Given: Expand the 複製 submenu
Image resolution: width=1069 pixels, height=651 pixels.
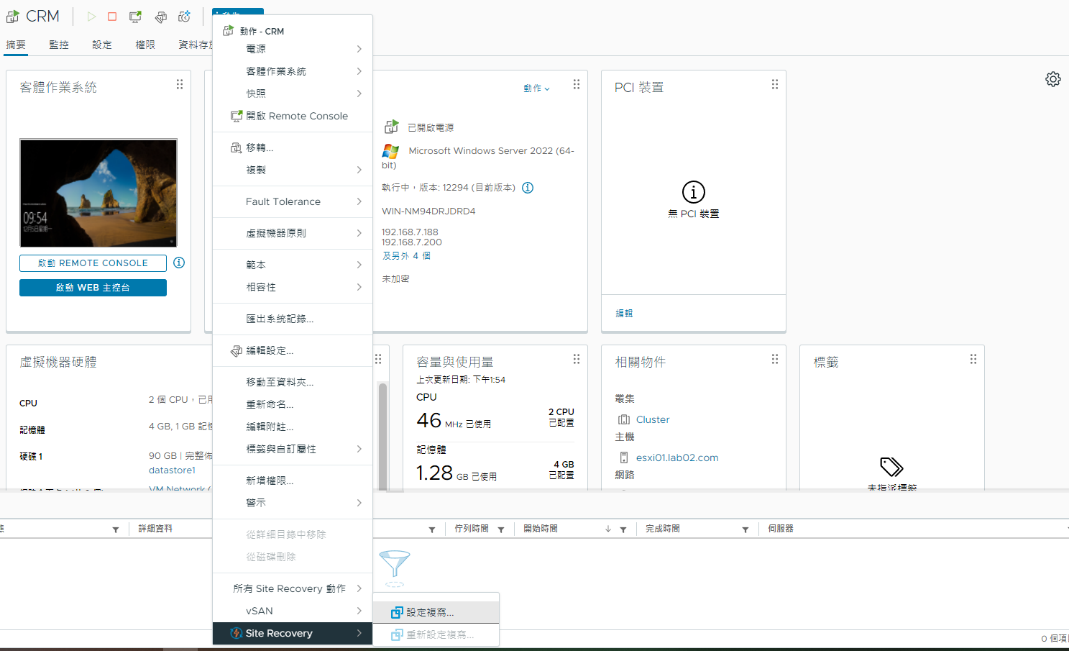Looking at the screenshot, I should 292,170.
